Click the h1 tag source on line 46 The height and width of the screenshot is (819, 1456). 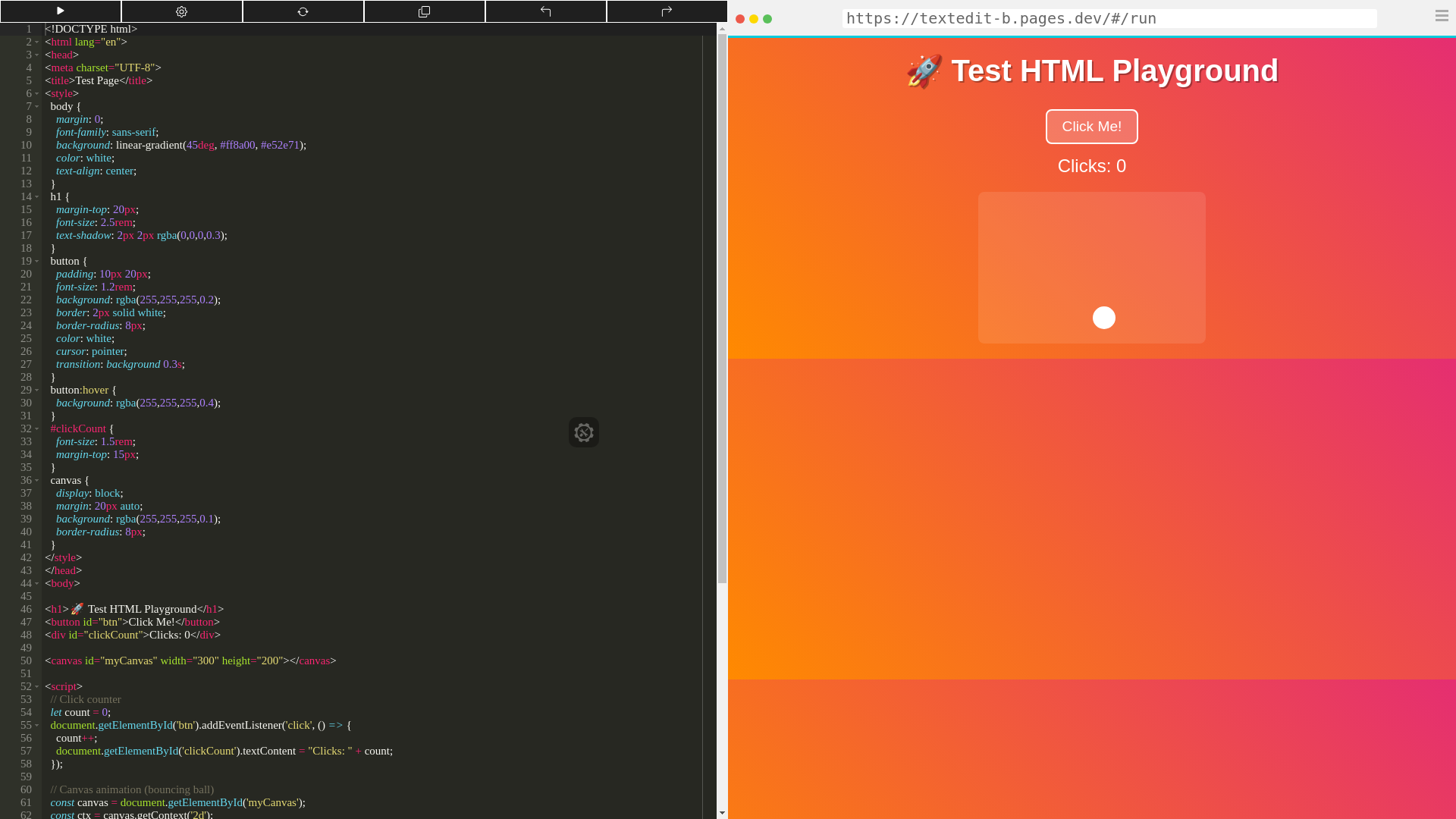click(134, 609)
